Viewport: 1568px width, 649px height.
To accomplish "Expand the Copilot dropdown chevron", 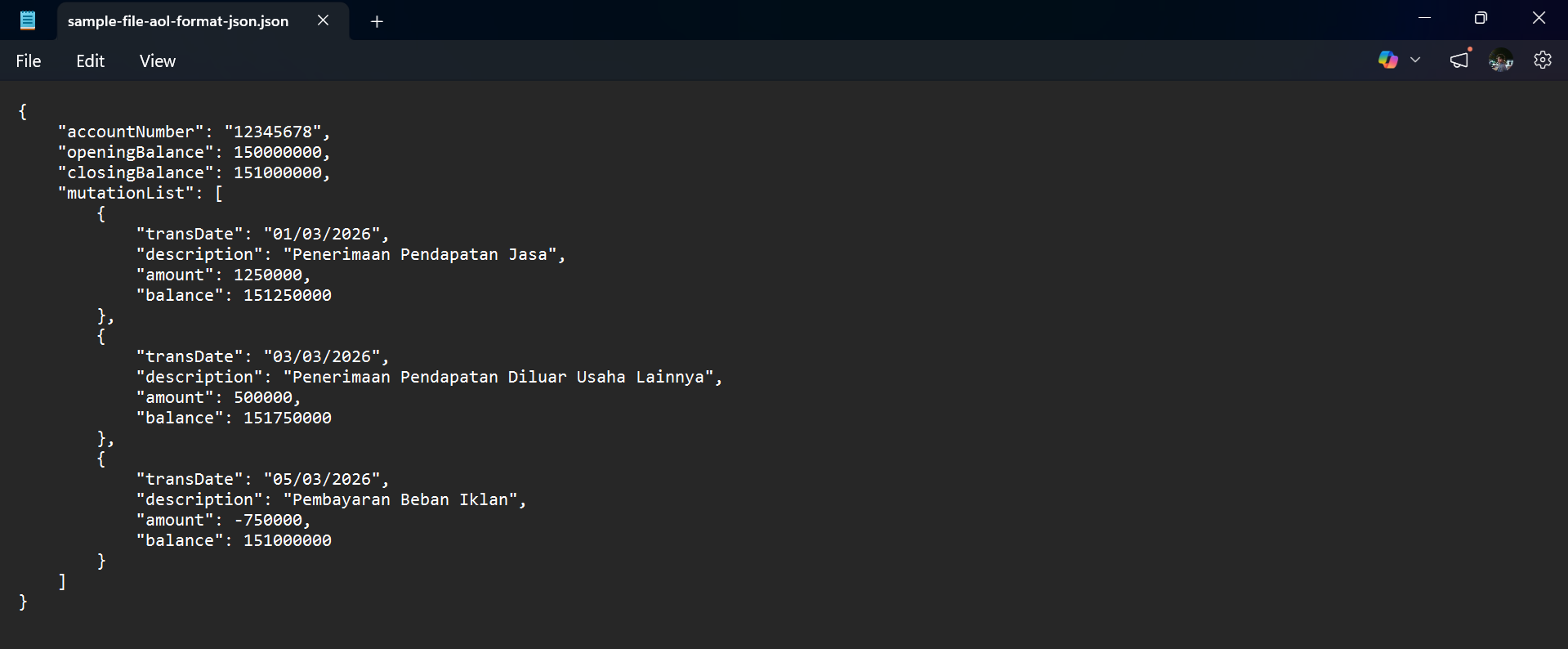I will click(x=1415, y=60).
